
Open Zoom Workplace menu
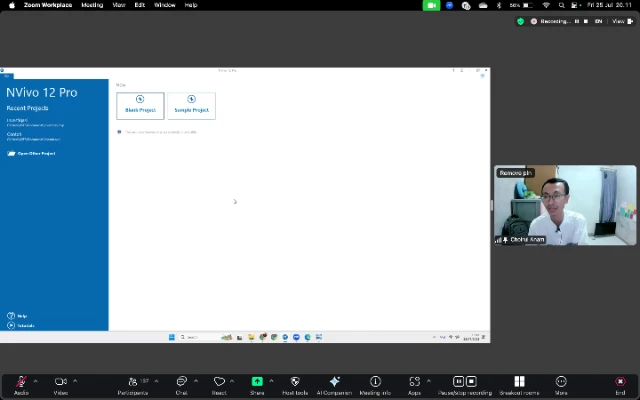click(x=48, y=5)
